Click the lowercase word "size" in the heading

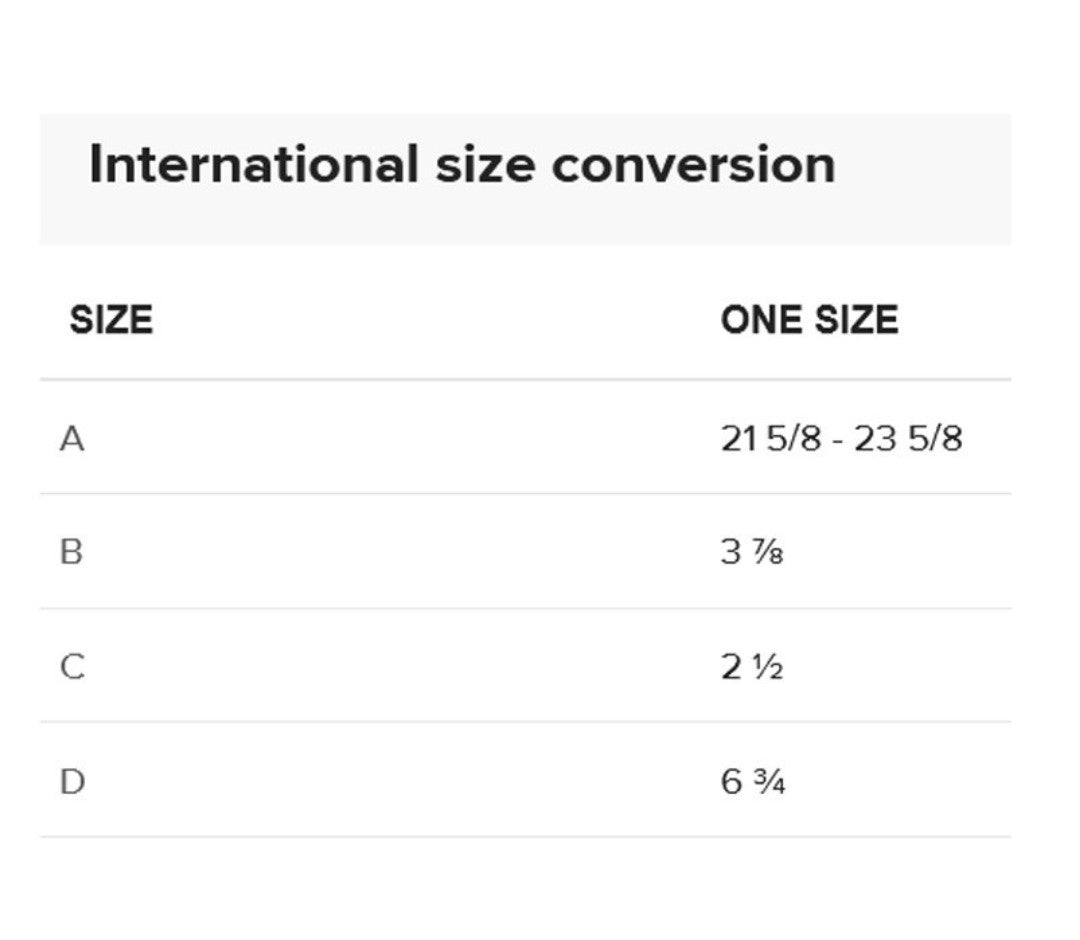click(485, 165)
